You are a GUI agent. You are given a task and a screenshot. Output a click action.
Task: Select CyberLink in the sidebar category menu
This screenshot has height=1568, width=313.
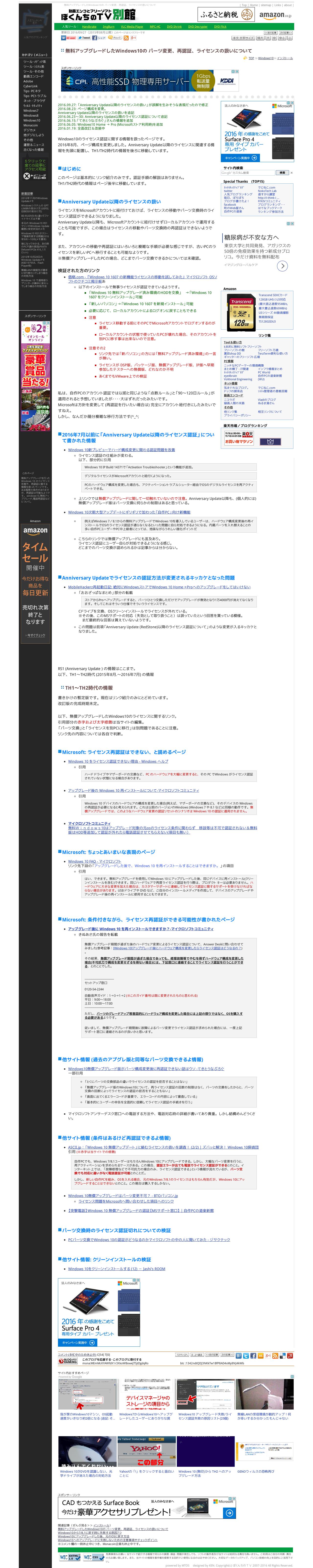(x=31, y=86)
